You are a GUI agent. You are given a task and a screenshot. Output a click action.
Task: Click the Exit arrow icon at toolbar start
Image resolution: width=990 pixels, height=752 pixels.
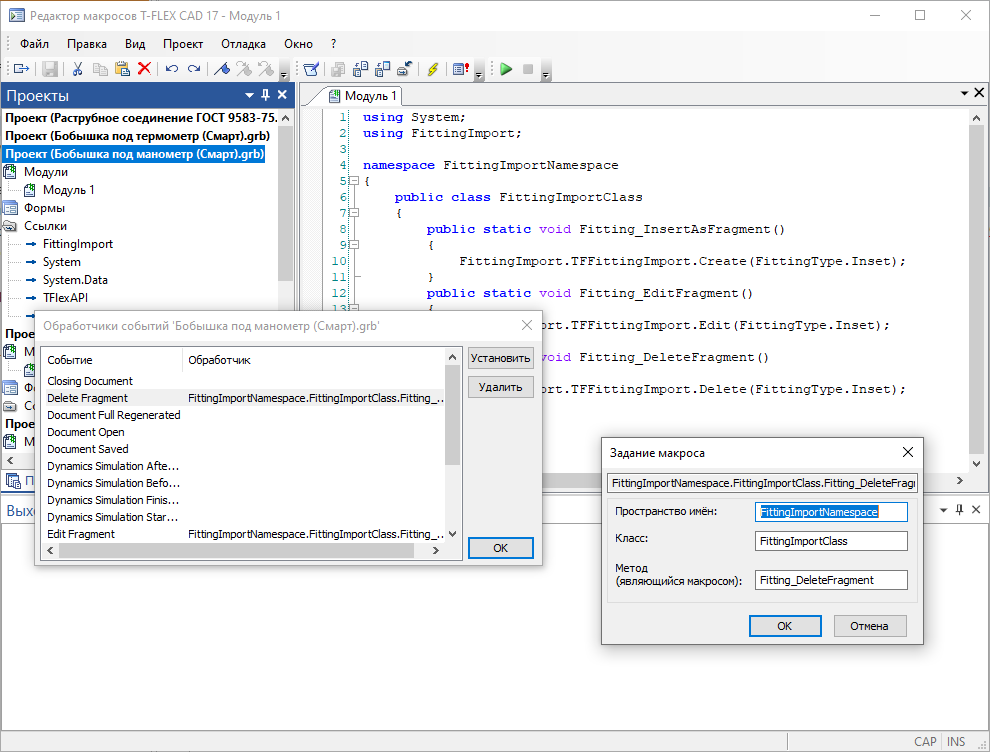[20, 69]
